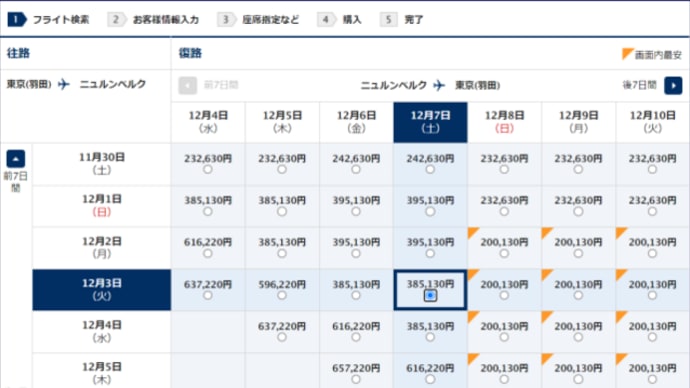Pick the highlighted Dec 3 (Tue) outbound row

(102, 290)
